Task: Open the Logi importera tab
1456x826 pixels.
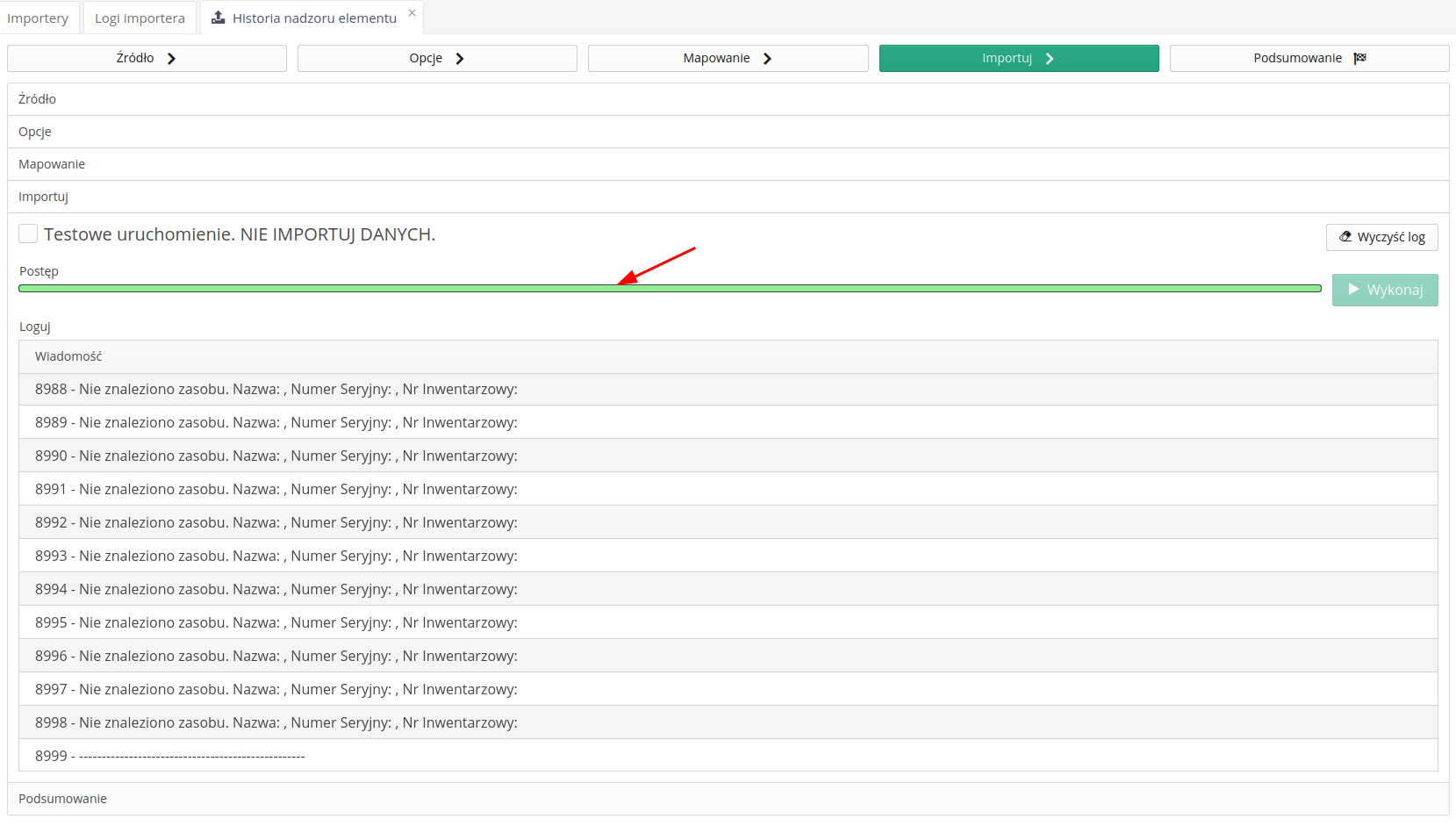Action: (139, 17)
